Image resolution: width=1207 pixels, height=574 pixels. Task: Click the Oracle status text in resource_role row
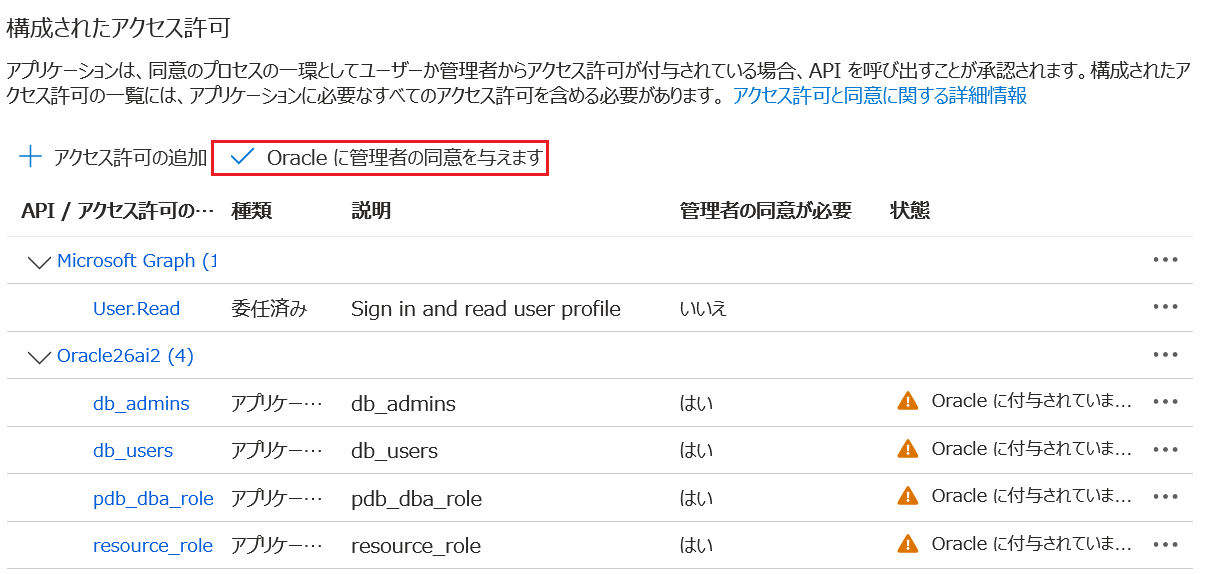pyautogui.click(x=1032, y=543)
